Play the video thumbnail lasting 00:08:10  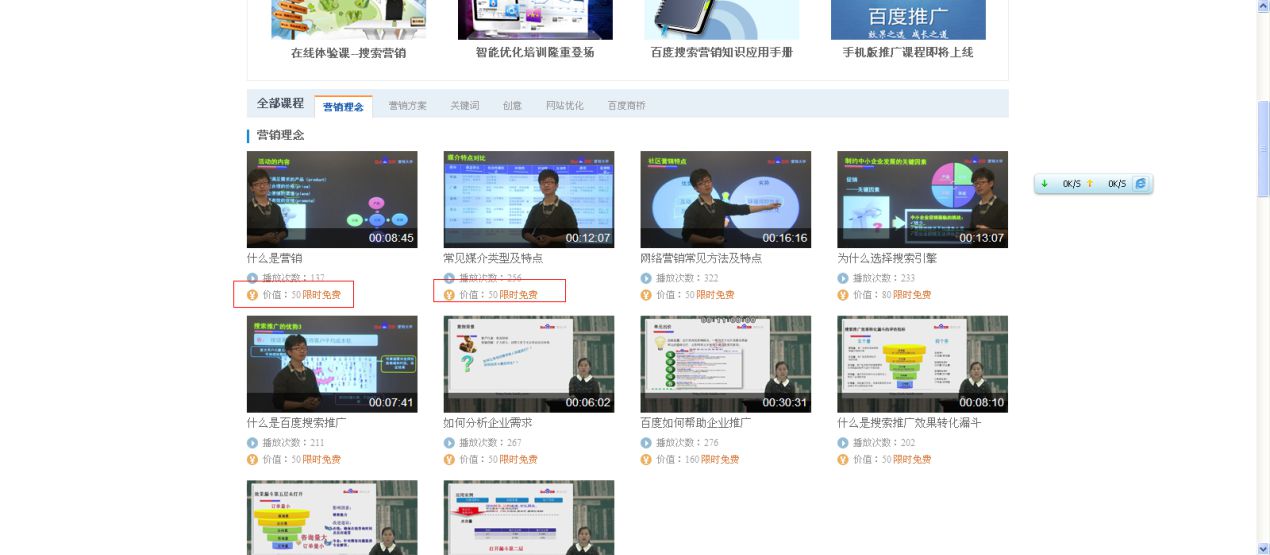923,364
